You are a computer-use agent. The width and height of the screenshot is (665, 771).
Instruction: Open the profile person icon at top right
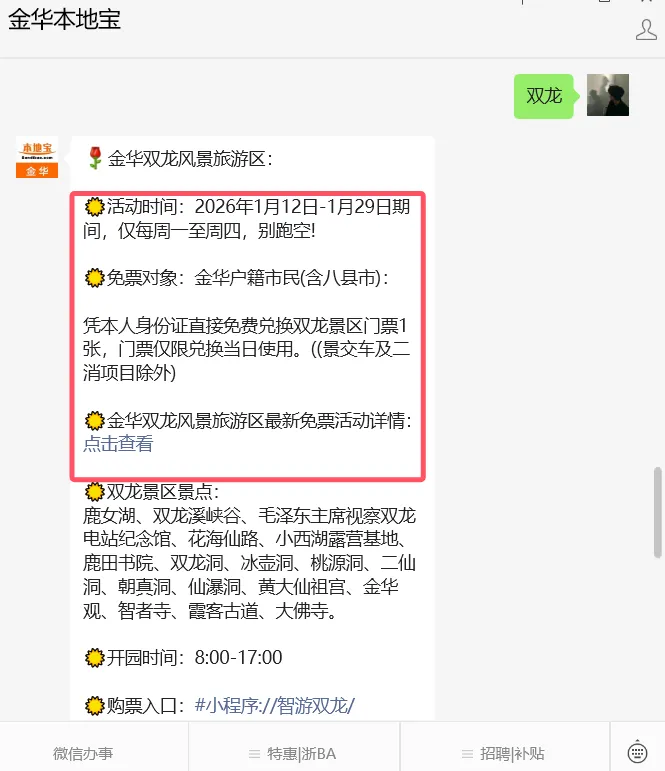646,30
